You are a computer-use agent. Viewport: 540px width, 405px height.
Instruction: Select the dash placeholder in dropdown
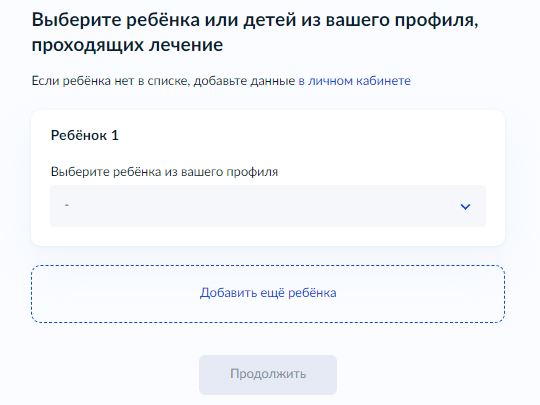[67, 205]
